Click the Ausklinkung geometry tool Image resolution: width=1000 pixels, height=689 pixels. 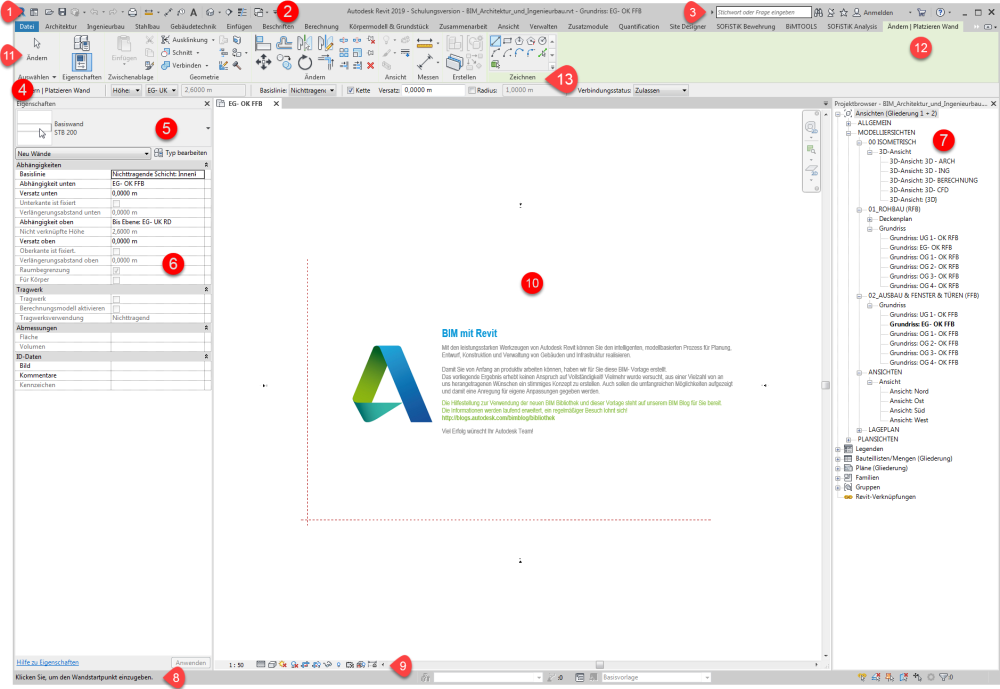[184, 40]
